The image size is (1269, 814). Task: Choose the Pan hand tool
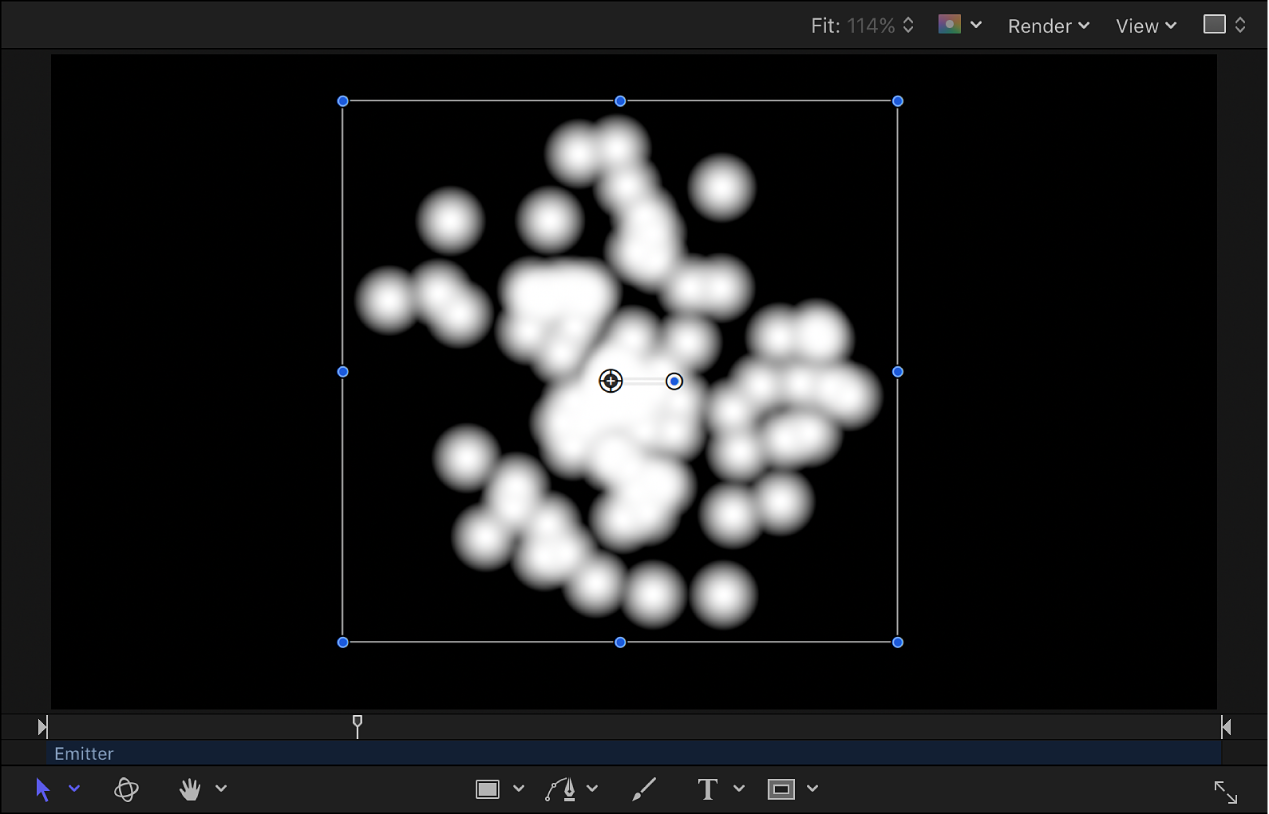pos(189,789)
